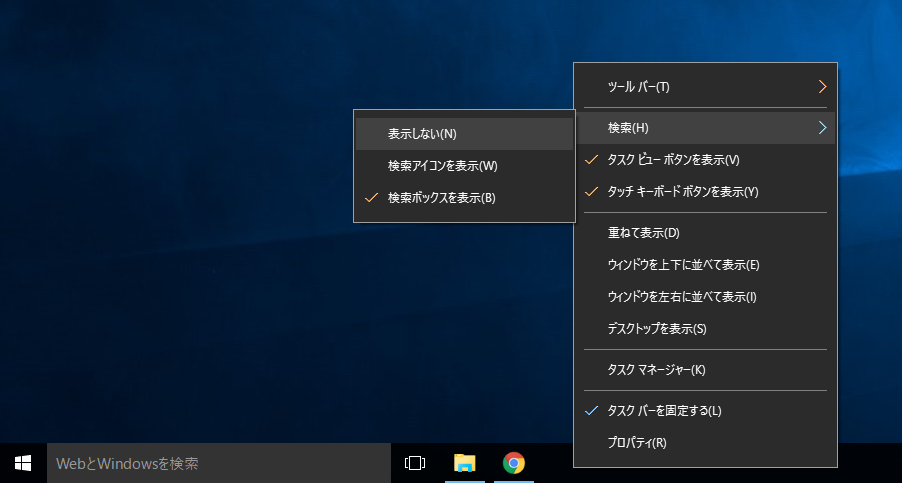902x483 pixels.
Task: Choose 検索アイコンを表示 in the submenu
Action: click(x=442, y=166)
